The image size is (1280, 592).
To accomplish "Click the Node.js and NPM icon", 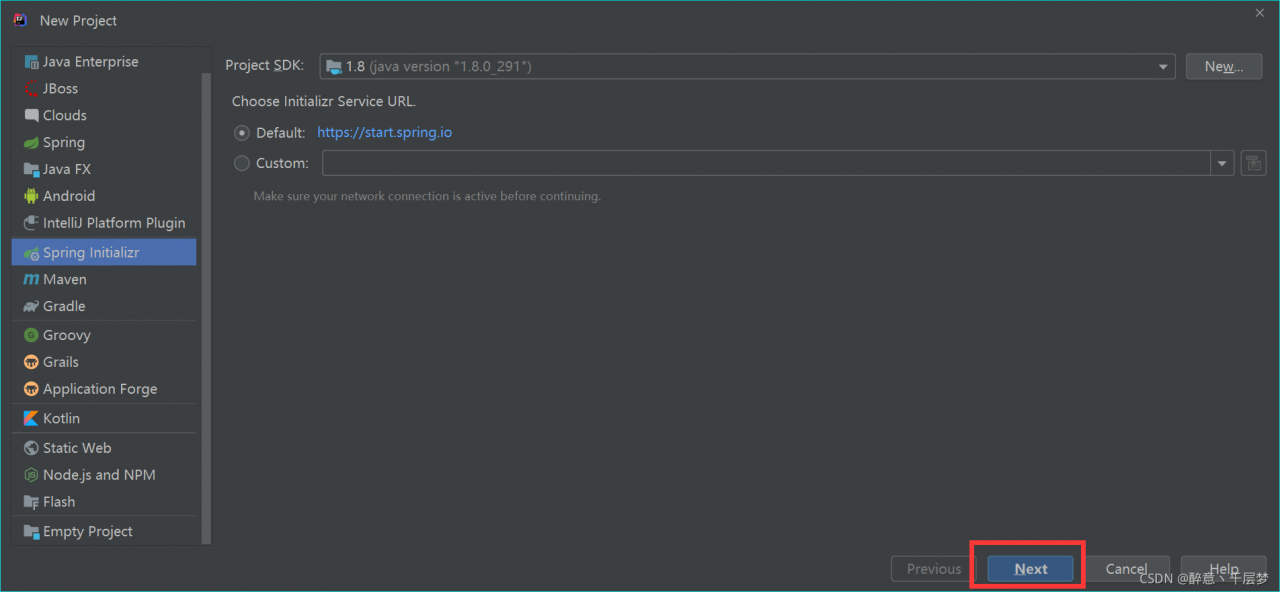I will (x=31, y=476).
